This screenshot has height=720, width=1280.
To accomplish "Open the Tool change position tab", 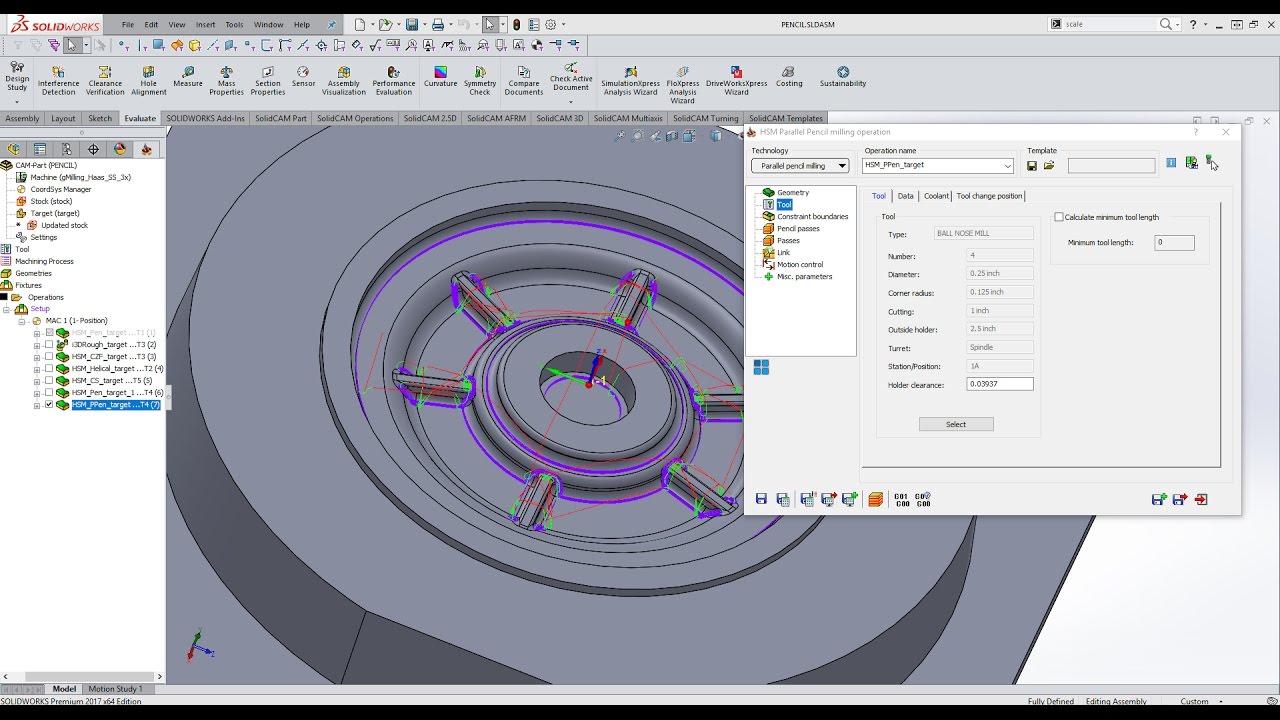I will pos(989,196).
